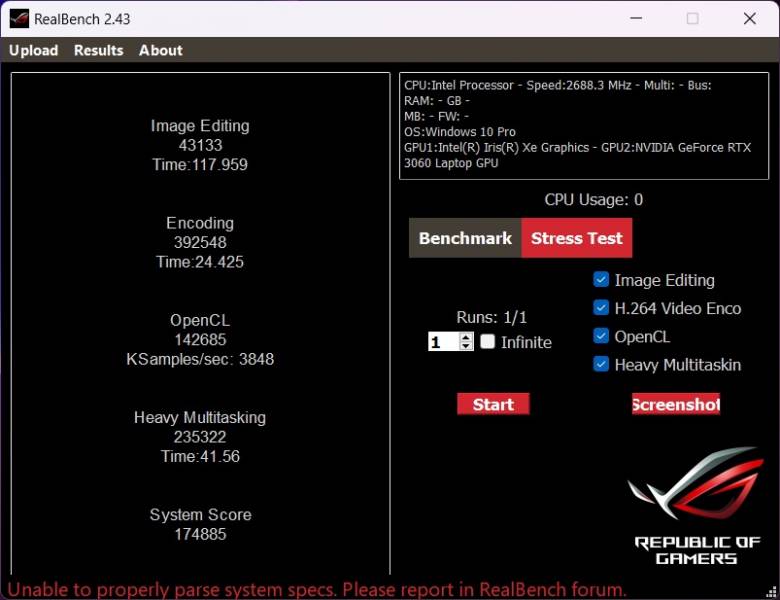Click the KSamples/sec: 3848 text
Image resolution: width=780 pixels, height=600 pixels.
click(200, 359)
